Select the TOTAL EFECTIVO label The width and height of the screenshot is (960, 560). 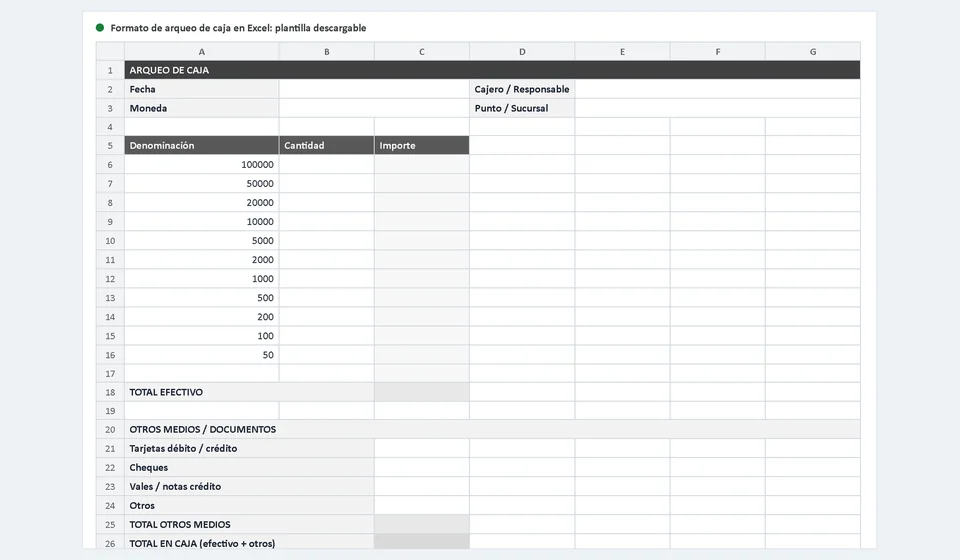pyautogui.click(x=249, y=392)
